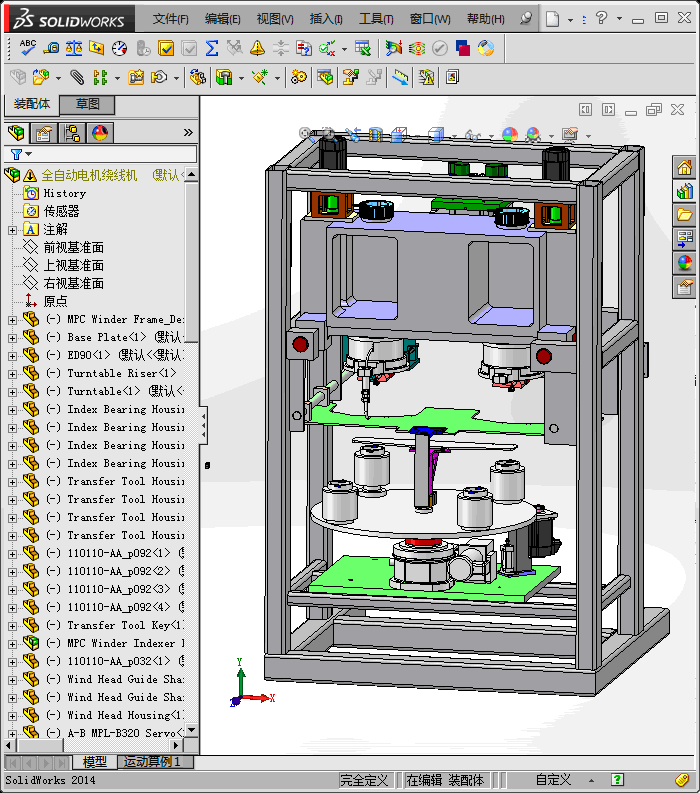Screen dimensions: 700x793
Task: Open the 工具(T) menu
Action: 376,19
